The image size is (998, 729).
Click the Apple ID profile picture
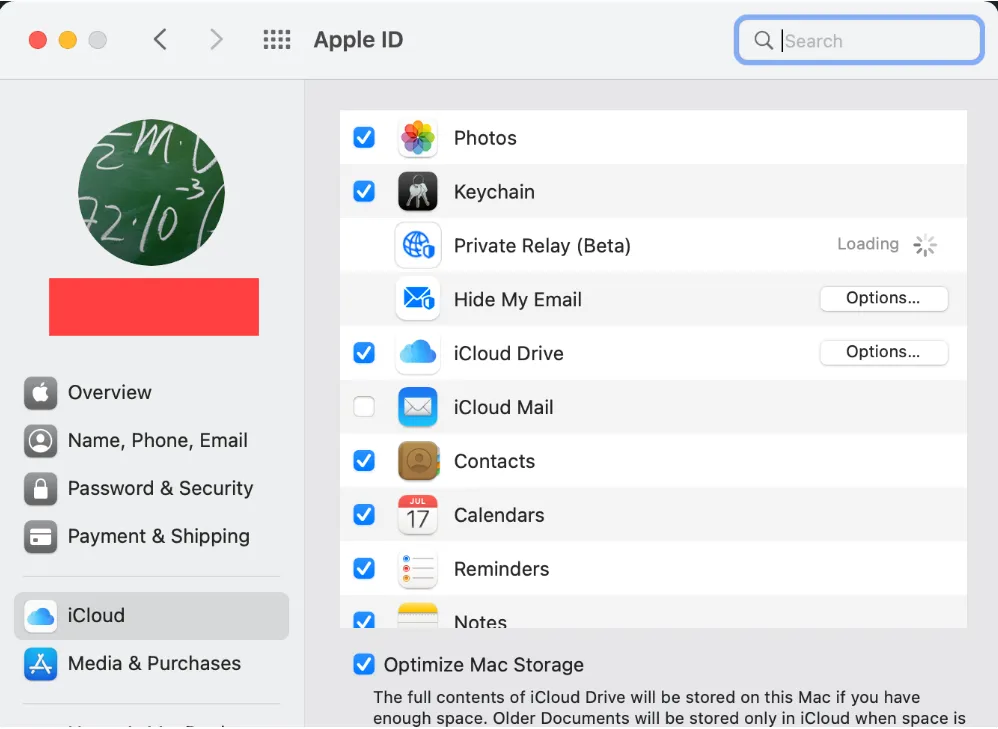(151, 192)
